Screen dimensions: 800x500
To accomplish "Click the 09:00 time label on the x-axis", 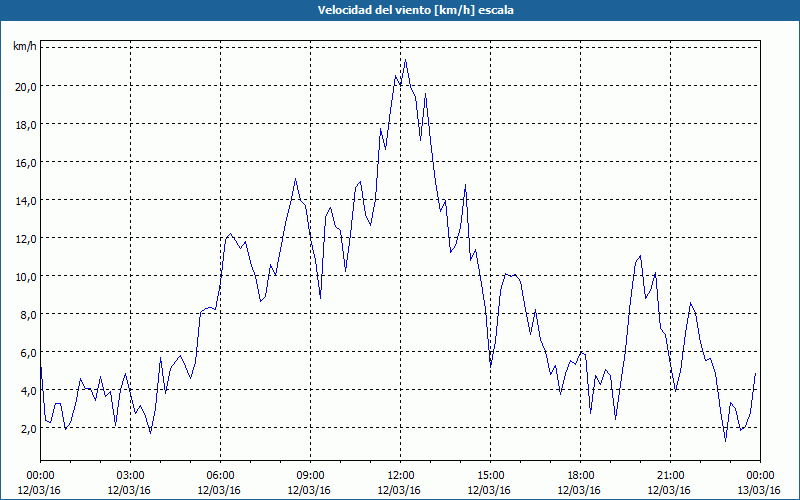I will pyautogui.click(x=311, y=476).
